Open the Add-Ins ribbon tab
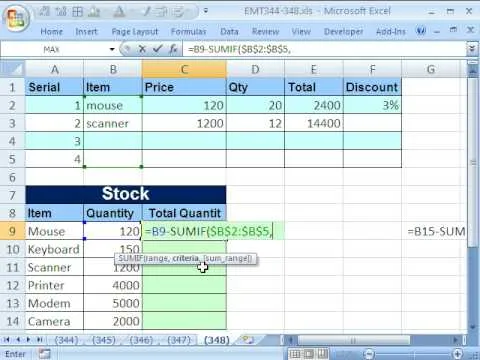Screen dimensions: 480x360 391,32
